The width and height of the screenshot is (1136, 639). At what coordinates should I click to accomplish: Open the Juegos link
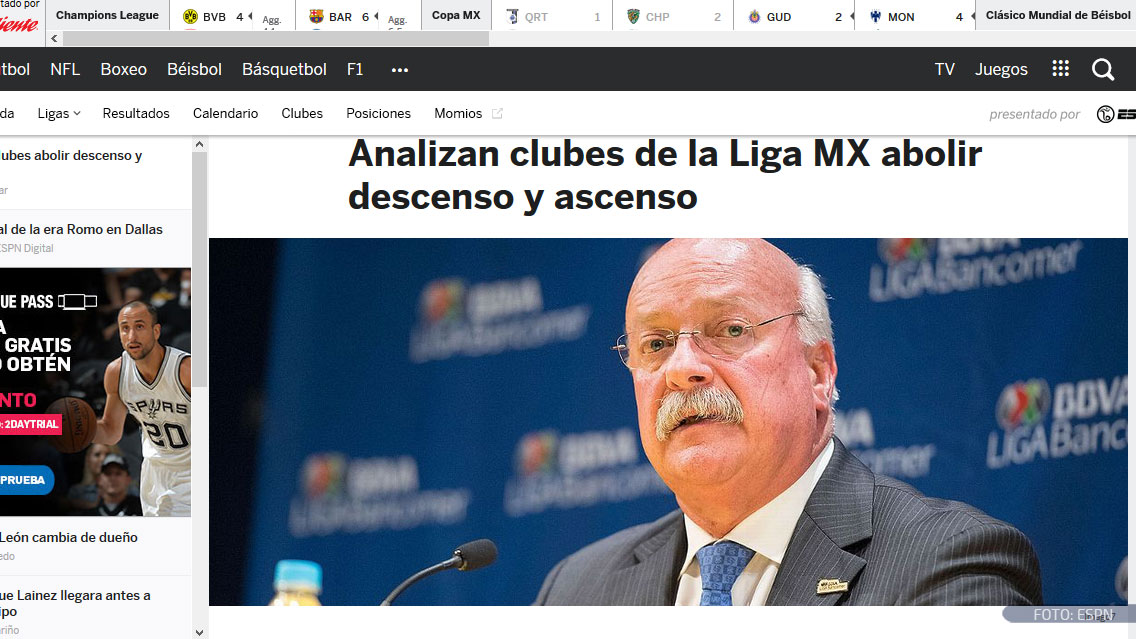tap(1001, 70)
